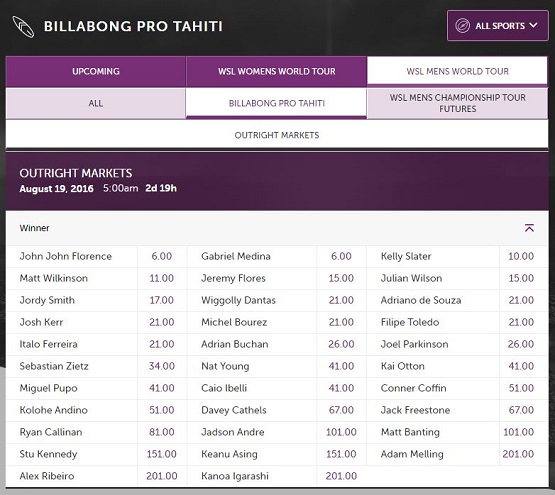
Task: Click the August 19, 2016 date text
Action: tap(57, 188)
